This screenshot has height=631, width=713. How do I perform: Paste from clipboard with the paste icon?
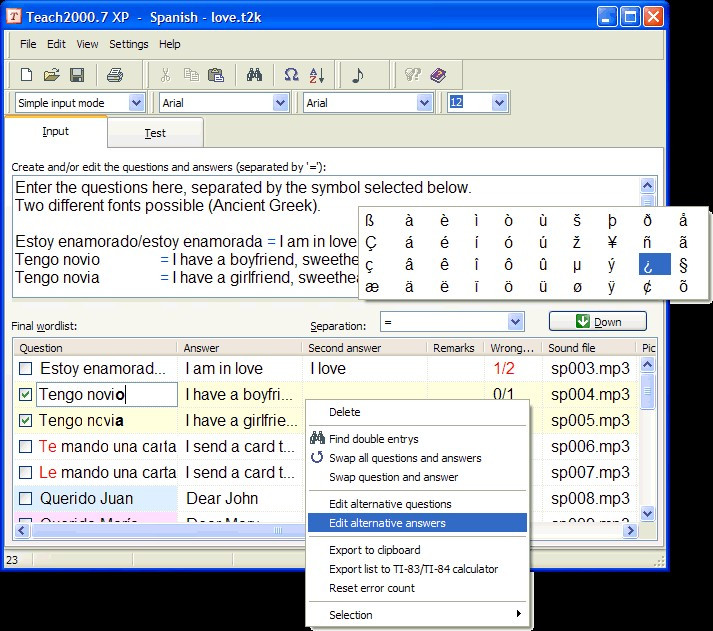click(216, 75)
